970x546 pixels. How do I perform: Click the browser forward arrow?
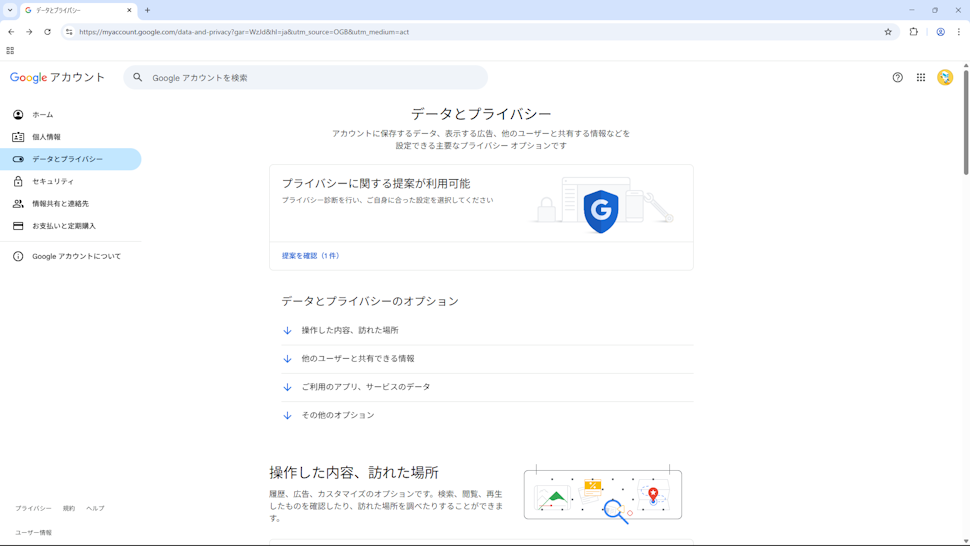(29, 32)
